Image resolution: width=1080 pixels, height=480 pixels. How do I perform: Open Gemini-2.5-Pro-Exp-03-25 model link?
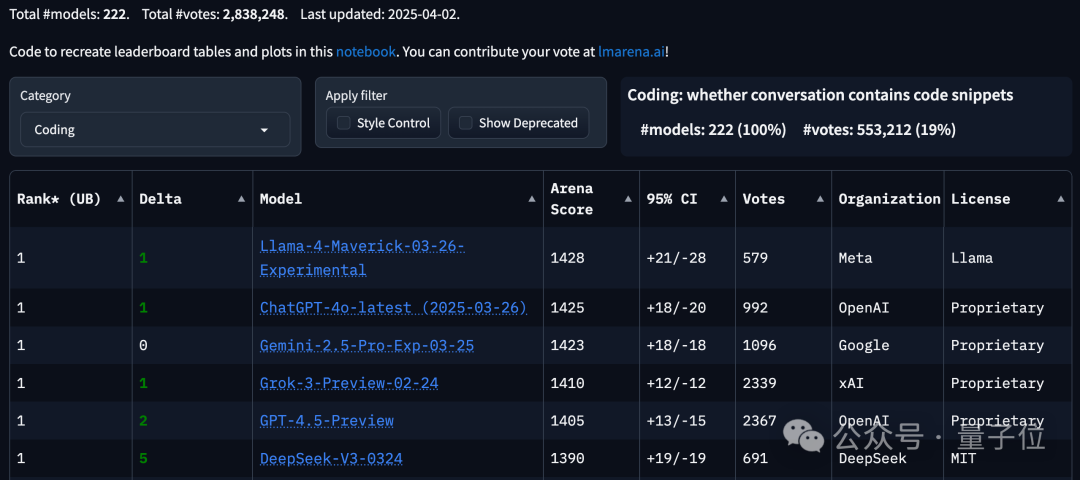click(366, 346)
